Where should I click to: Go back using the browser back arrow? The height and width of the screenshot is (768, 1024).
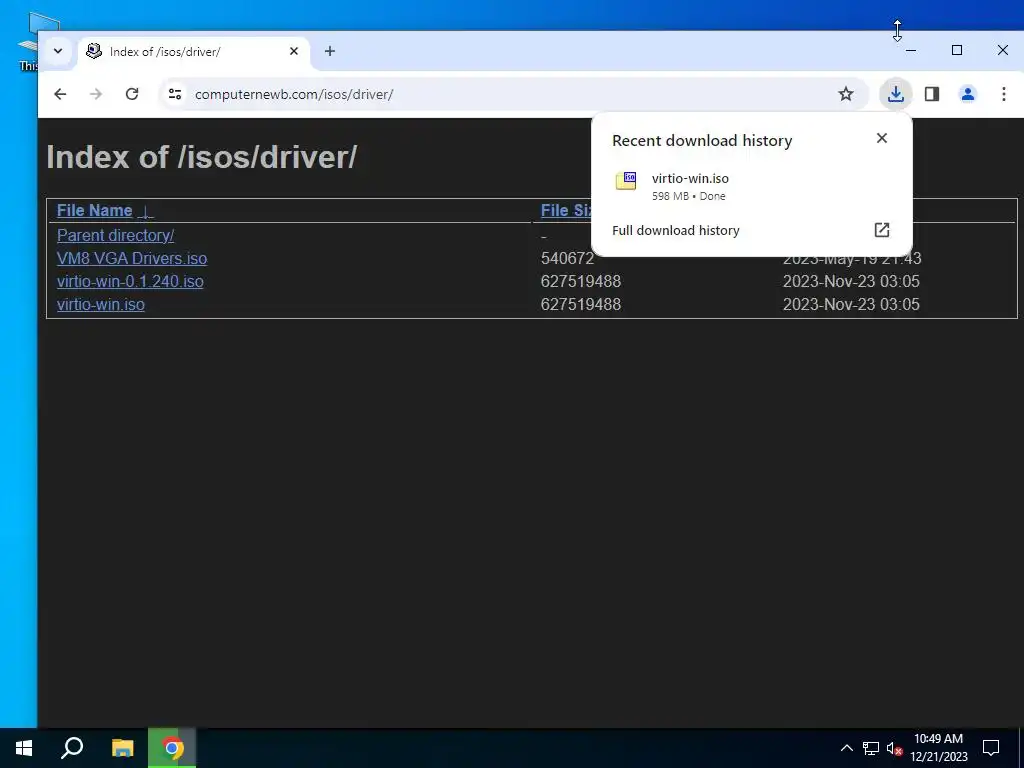tap(60, 94)
